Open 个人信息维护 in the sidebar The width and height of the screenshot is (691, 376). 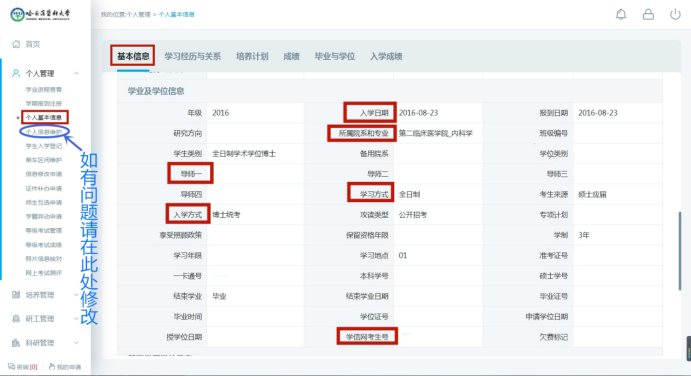click(44, 132)
